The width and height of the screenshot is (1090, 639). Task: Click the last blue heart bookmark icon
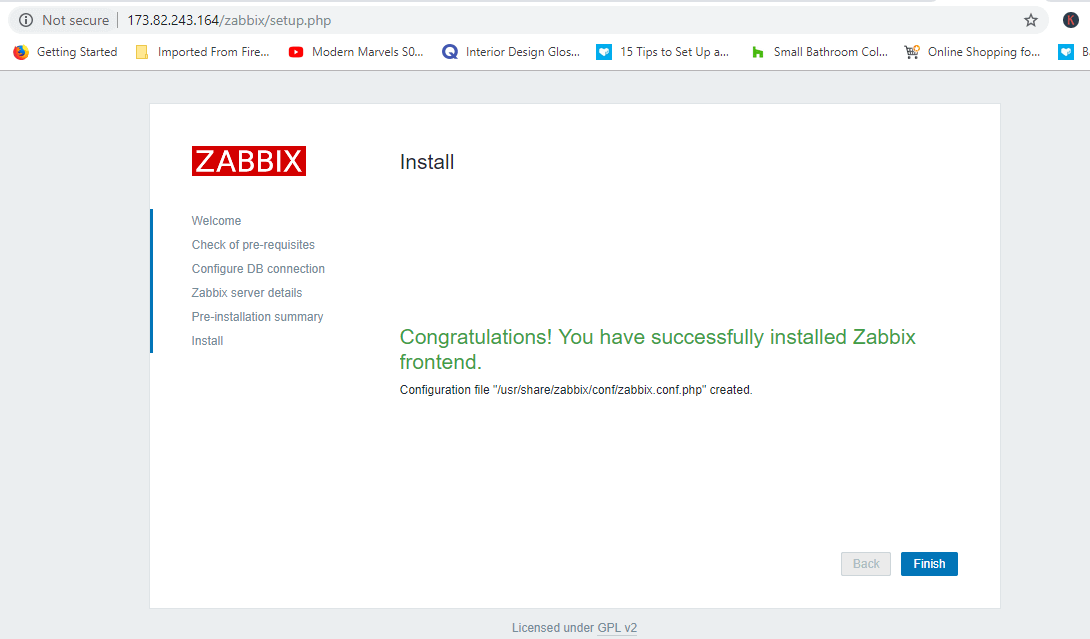pyautogui.click(x=1066, y=52)
